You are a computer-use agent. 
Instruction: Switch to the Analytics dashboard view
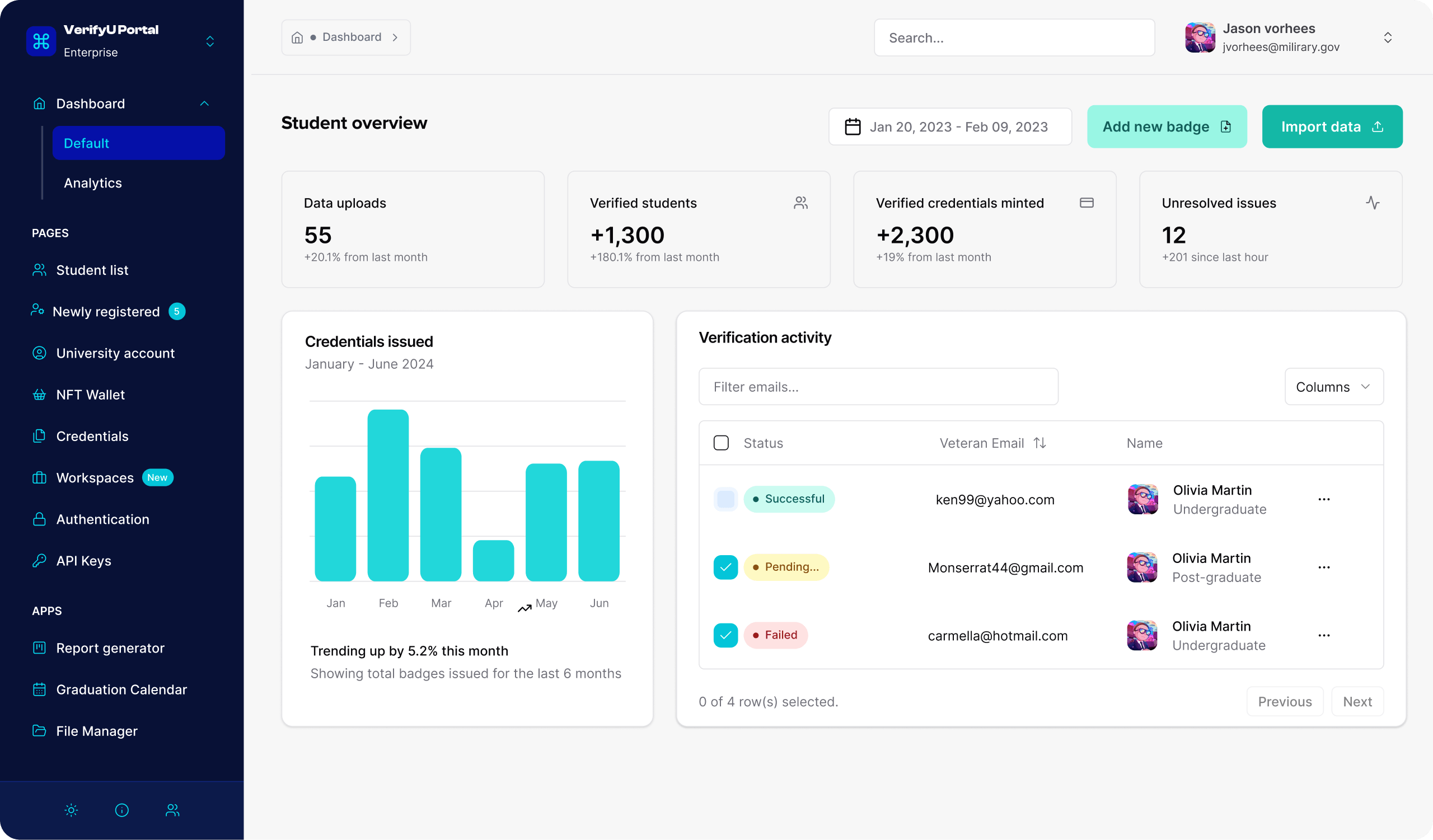92,182
